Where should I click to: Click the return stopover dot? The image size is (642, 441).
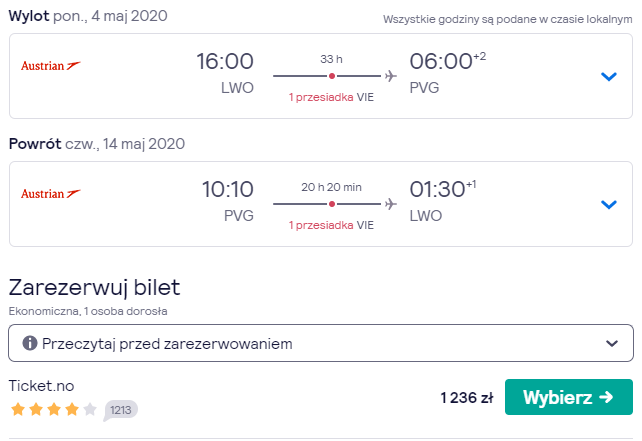[332, 204]
